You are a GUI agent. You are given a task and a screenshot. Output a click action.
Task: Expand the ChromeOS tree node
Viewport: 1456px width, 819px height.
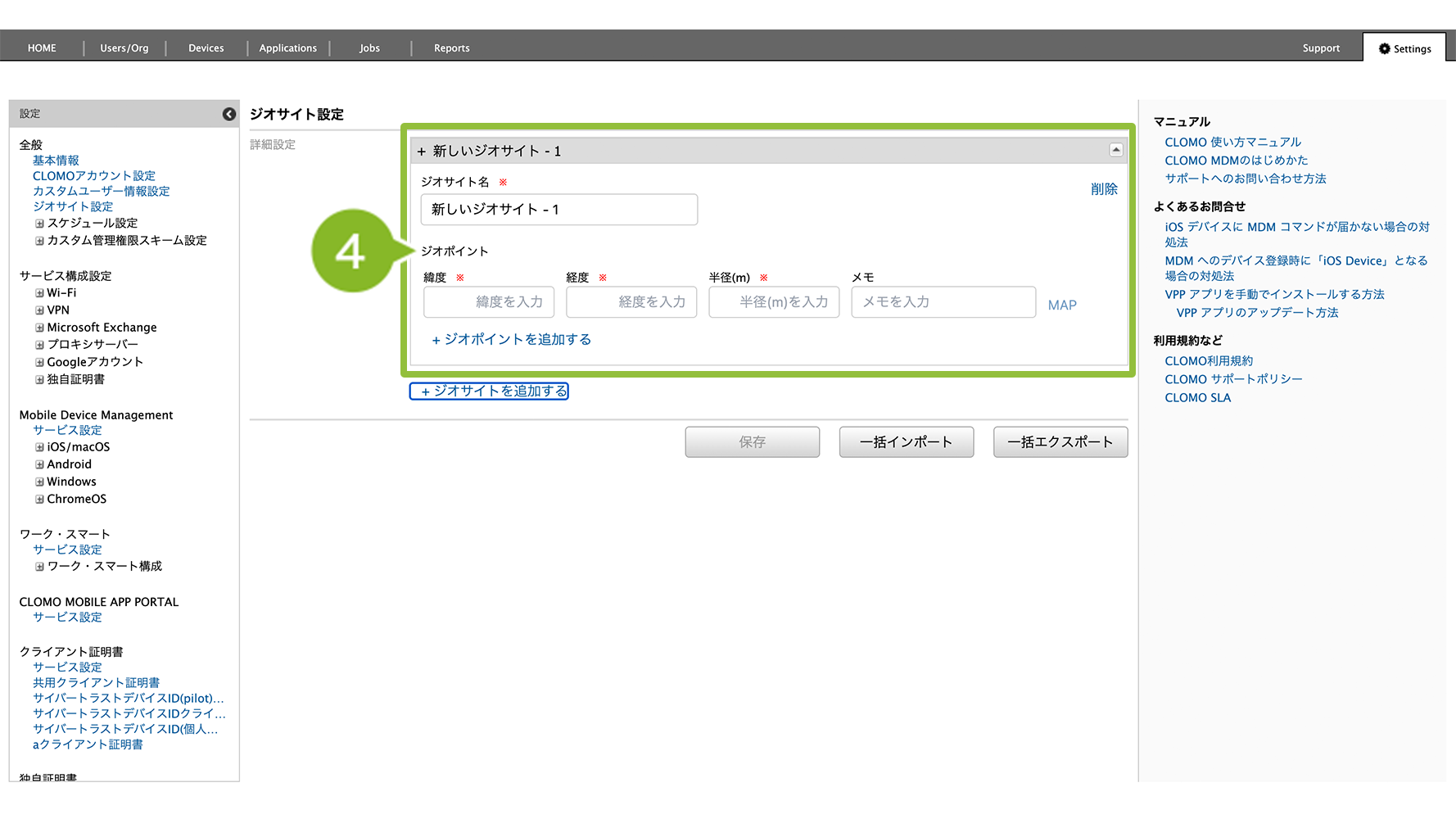point(39,500)
